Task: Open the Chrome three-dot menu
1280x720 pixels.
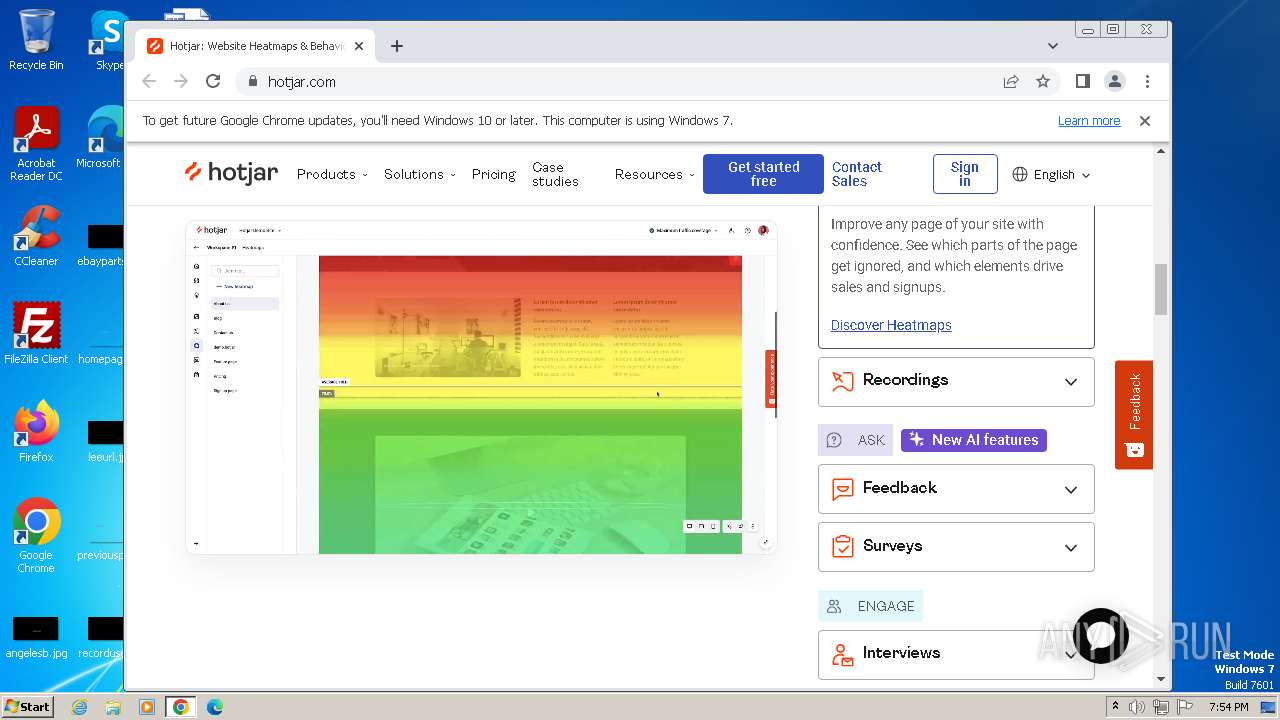Action: pyautogui.click(x=1147, y=82)
